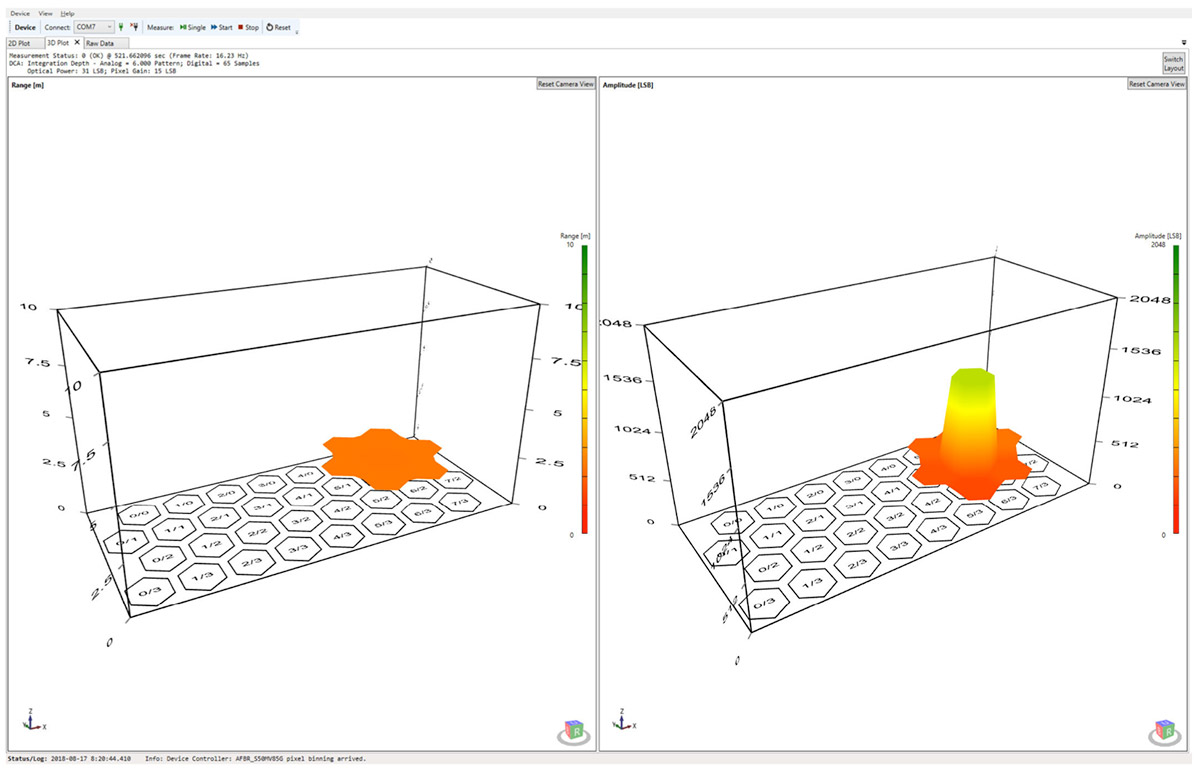
Task: Open the COM7 port dropdown
Action: (x=110, y=27)
